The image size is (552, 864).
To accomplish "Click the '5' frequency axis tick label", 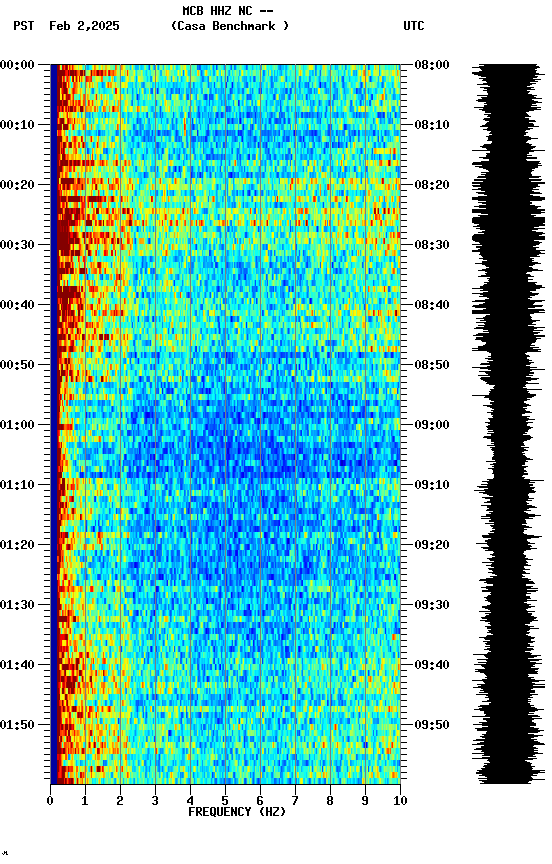I will 225,802.
